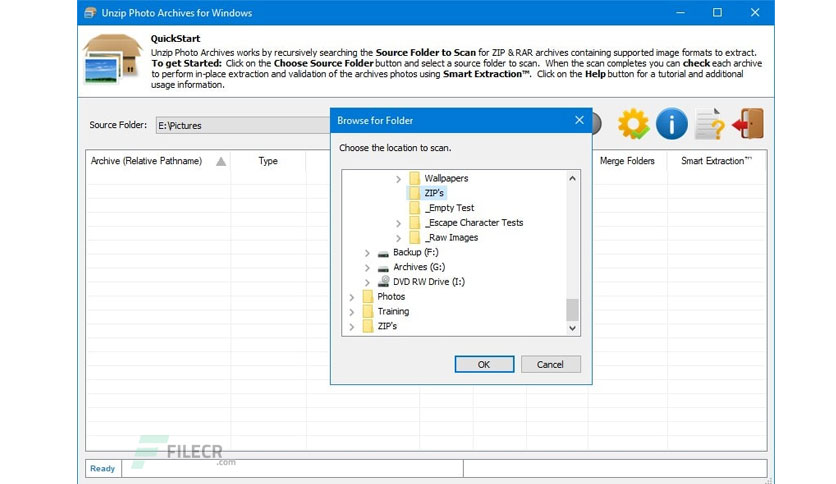Screen dimensions: 836x484
Task: Click the _Empty Test folder icon
Action: click(x=414, y=208)
